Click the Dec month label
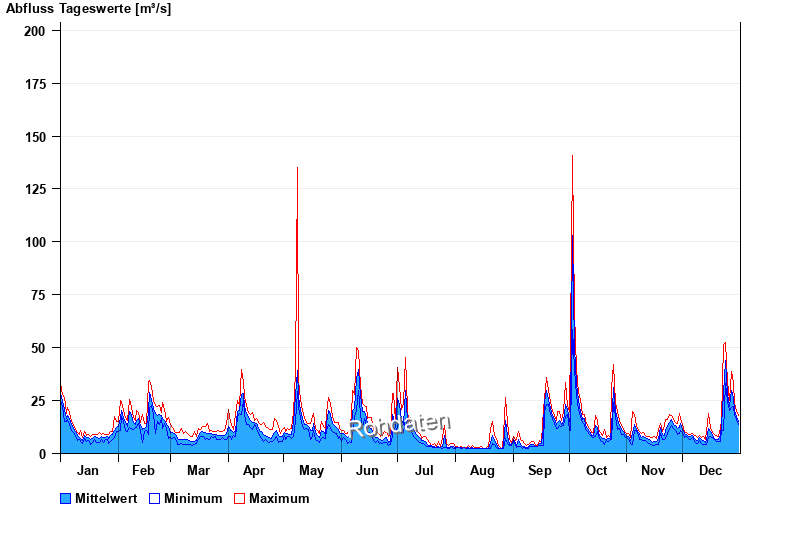The width and height of the screenshot is (800, 550). (x=710, y=471)
